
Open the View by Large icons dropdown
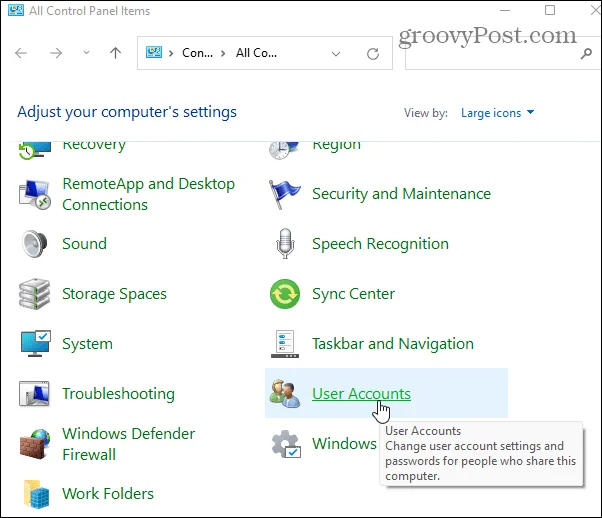[497, 113]
